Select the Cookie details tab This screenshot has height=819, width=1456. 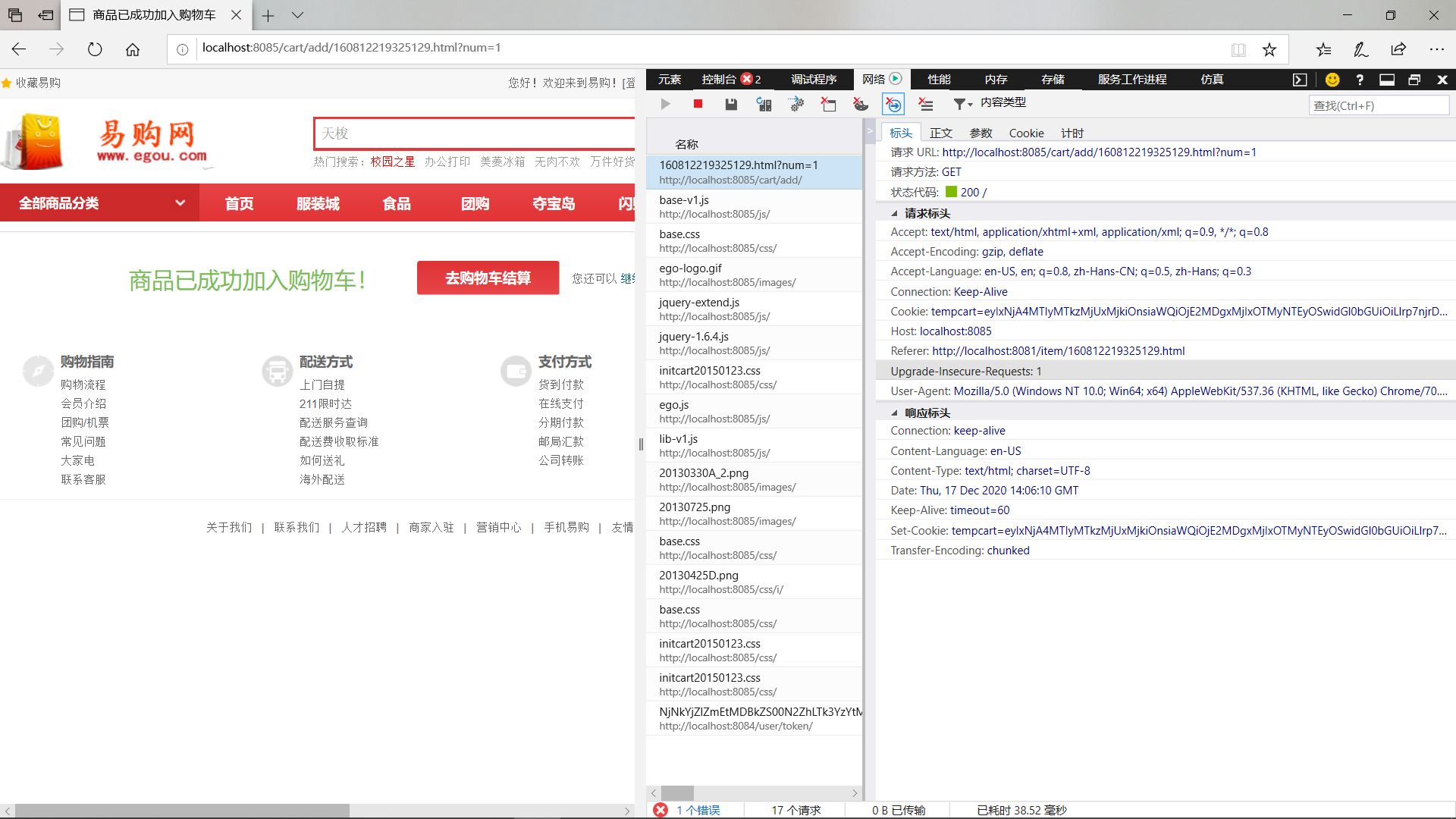click(x=1026, y=133)
